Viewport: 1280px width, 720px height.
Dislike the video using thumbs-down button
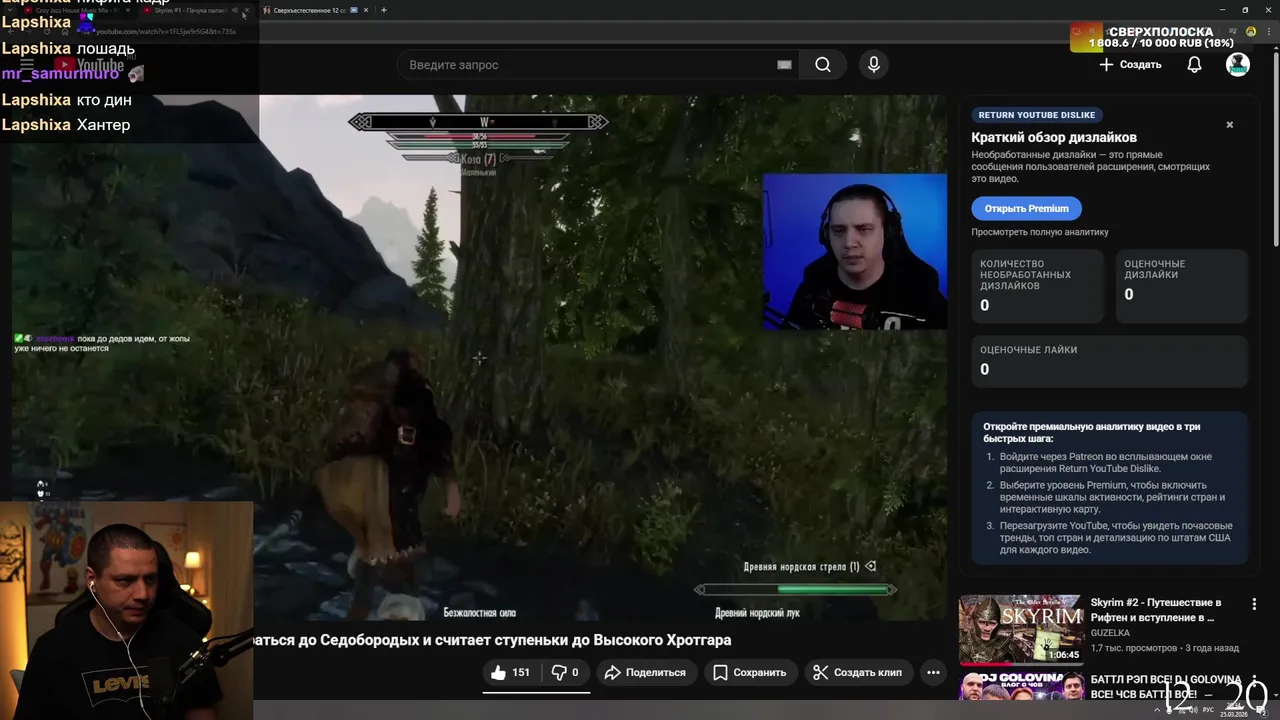click(565, 673)
